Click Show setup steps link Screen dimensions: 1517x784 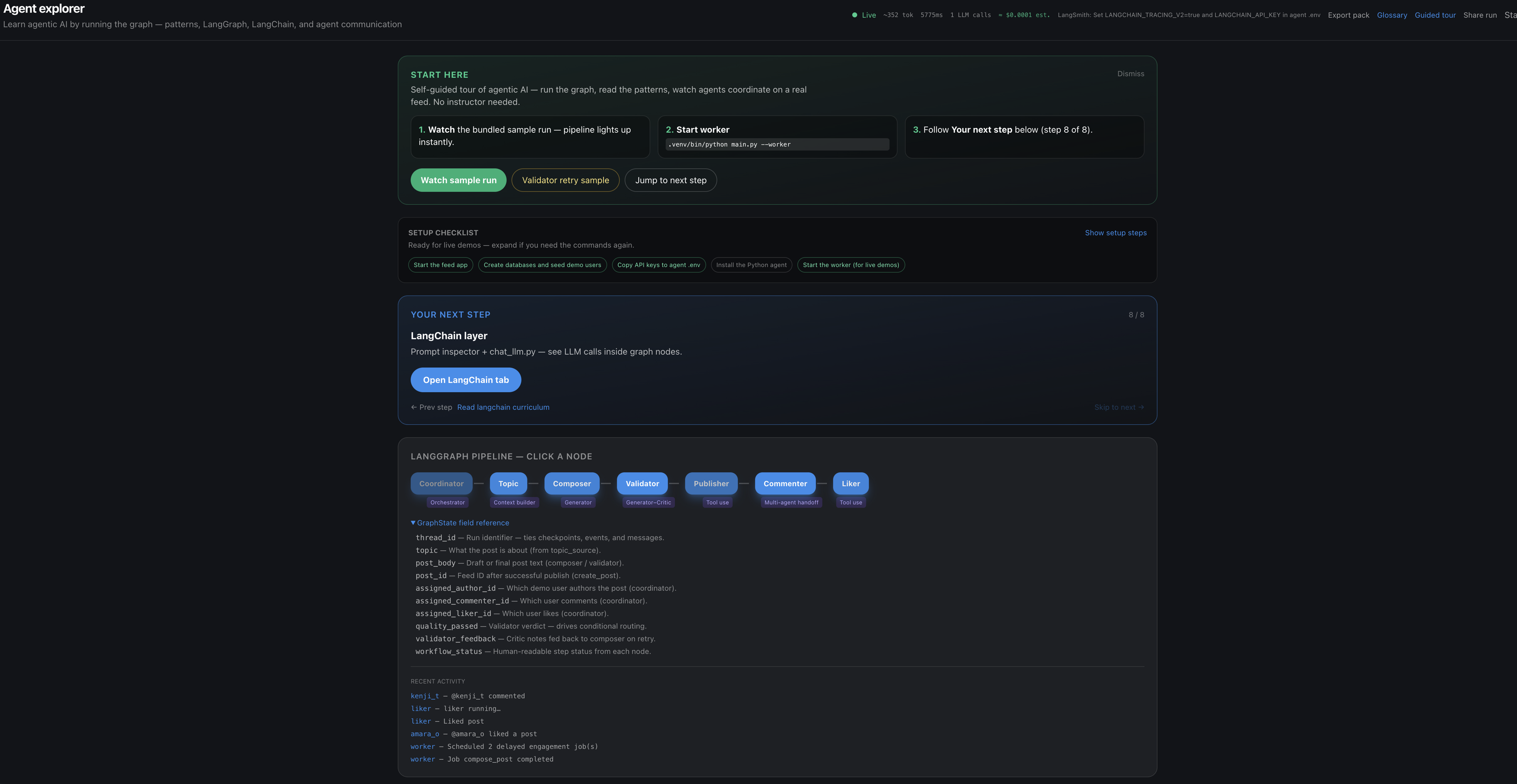(1115, 233)
